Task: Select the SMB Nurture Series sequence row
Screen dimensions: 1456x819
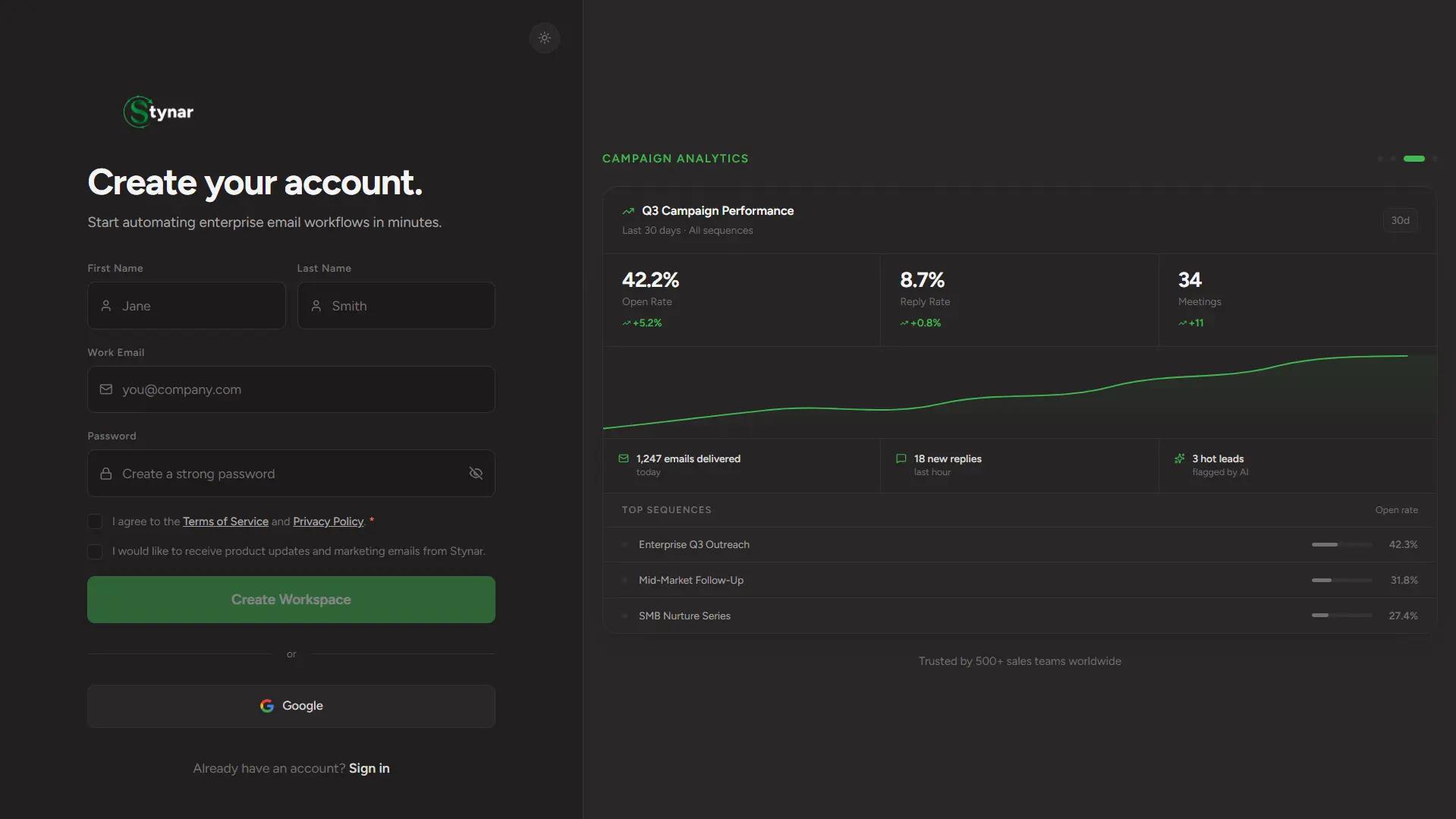Action: (1020, 616)
